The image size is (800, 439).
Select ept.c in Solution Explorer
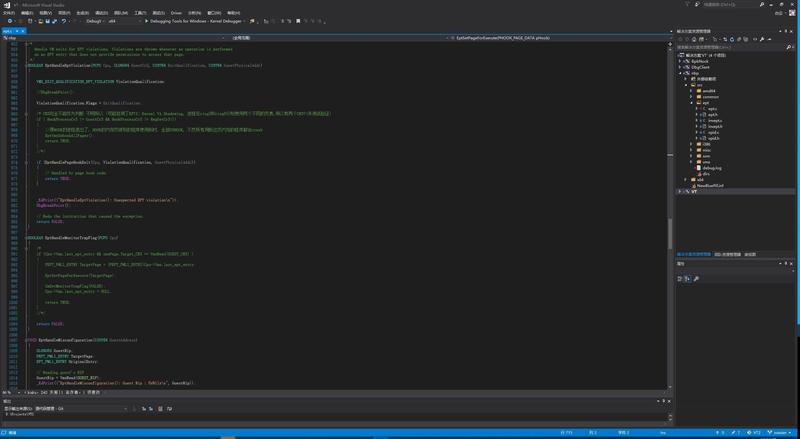coord(712,109)
